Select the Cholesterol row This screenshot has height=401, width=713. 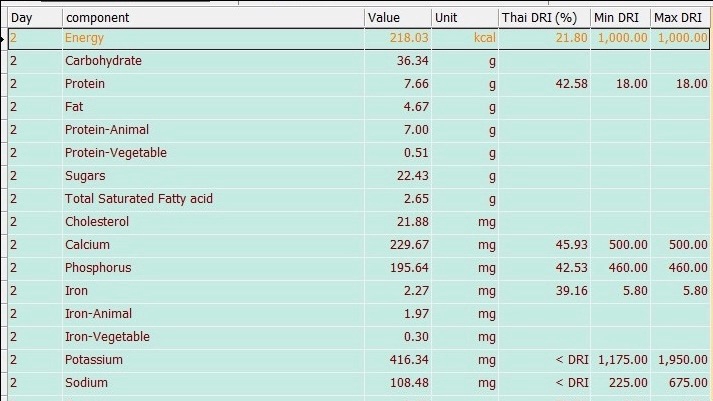point(359,222)
